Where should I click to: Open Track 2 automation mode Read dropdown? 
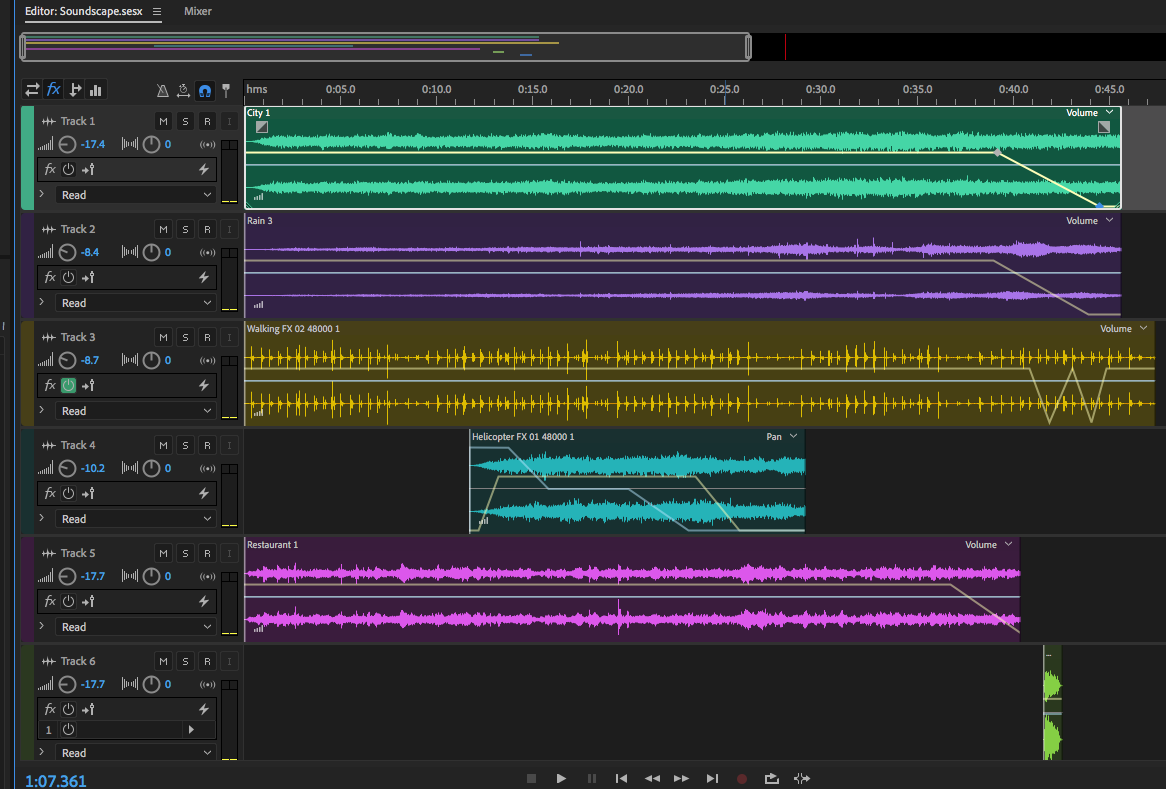coord(136,303)
